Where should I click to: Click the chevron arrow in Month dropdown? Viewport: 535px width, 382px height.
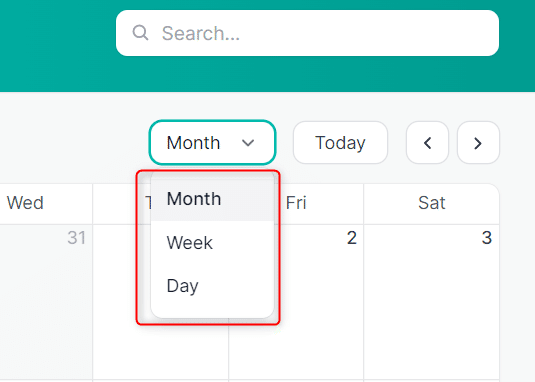(x=248, y=143)
